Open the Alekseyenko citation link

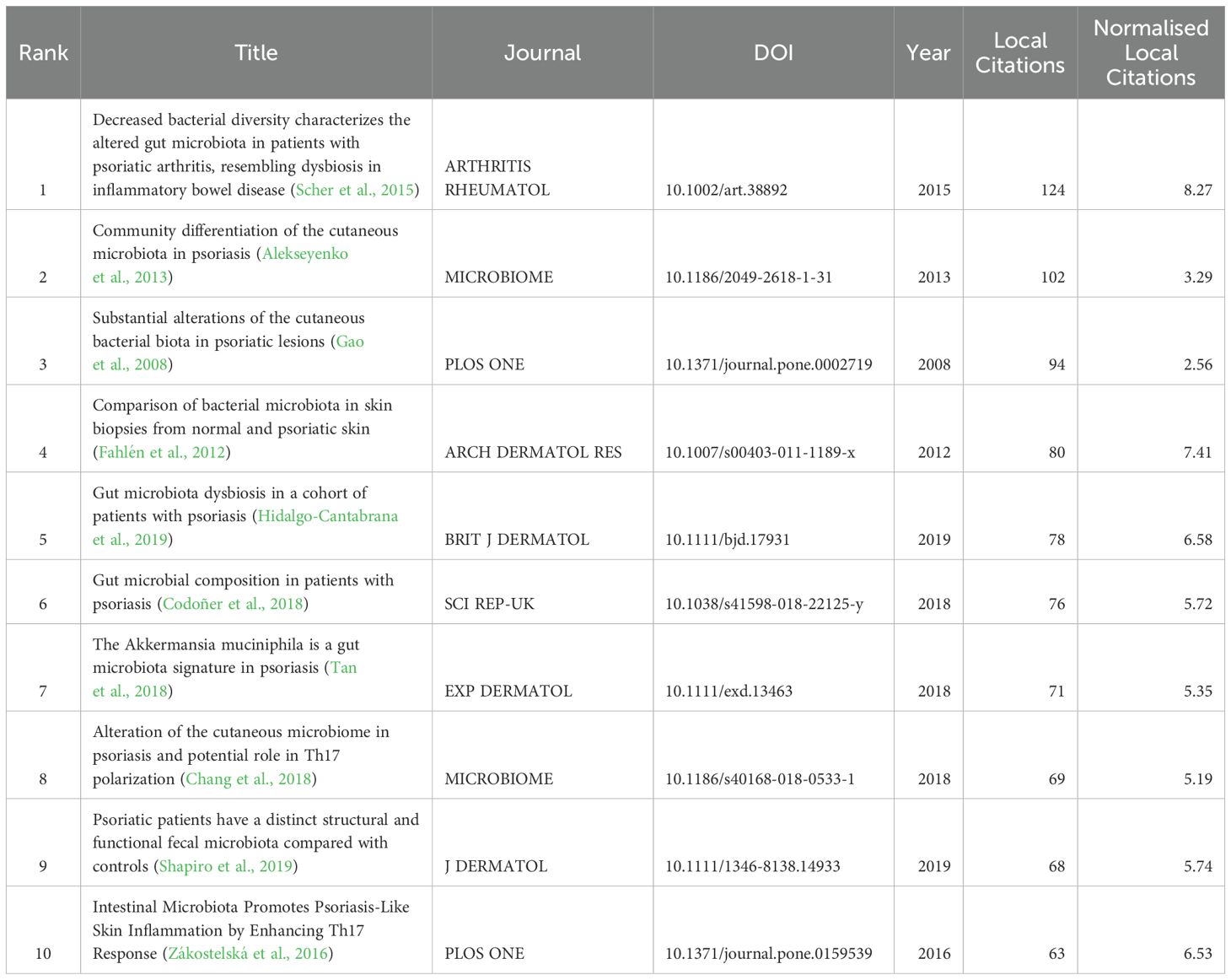click(x=305, y=254)
